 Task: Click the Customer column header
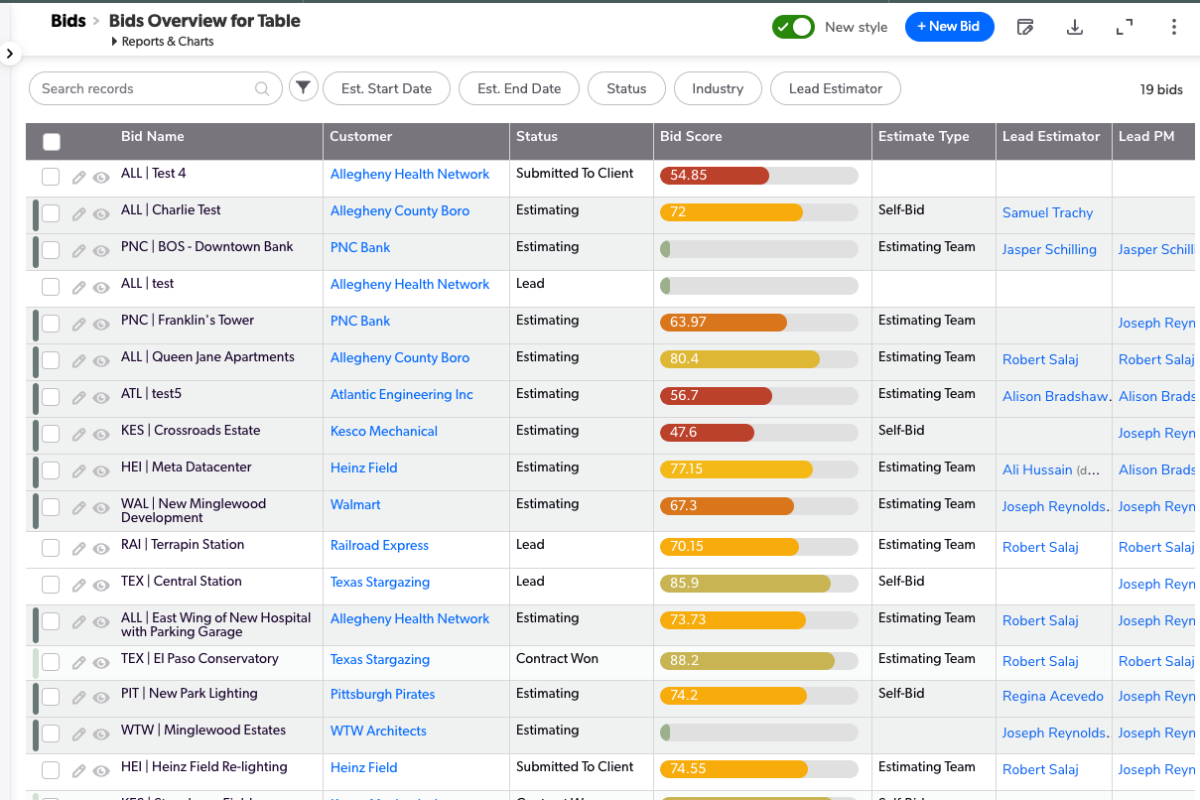click(361, 136)
